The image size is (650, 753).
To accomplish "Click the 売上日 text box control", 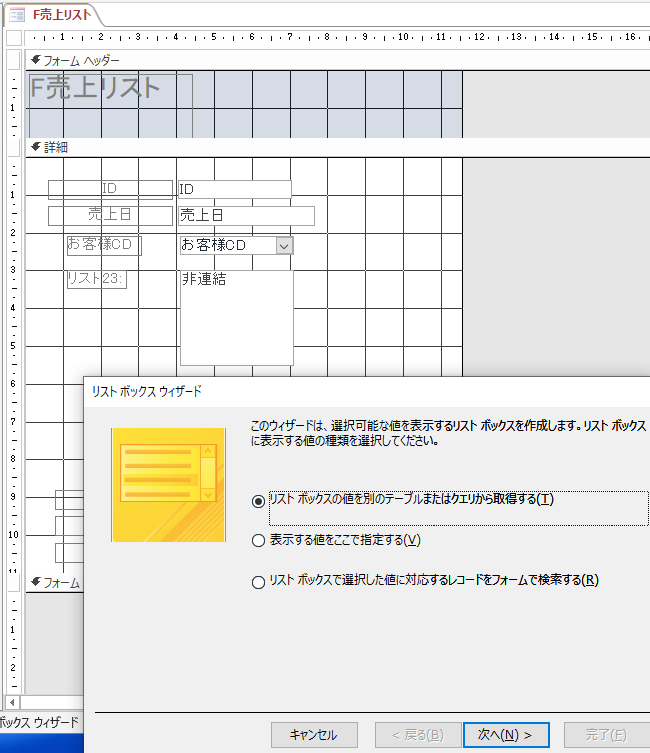I will 245,215.
